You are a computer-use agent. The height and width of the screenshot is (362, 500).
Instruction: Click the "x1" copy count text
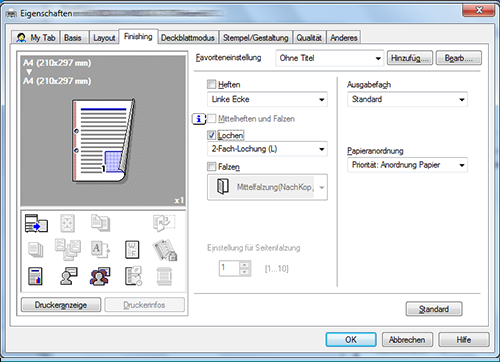pos(179,200)
